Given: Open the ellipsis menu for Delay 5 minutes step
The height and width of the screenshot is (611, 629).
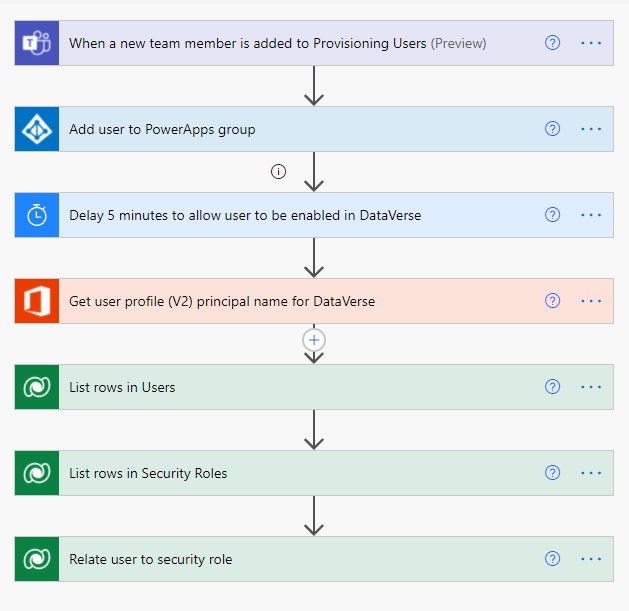Looking at the screenshot, I should 591,215.
